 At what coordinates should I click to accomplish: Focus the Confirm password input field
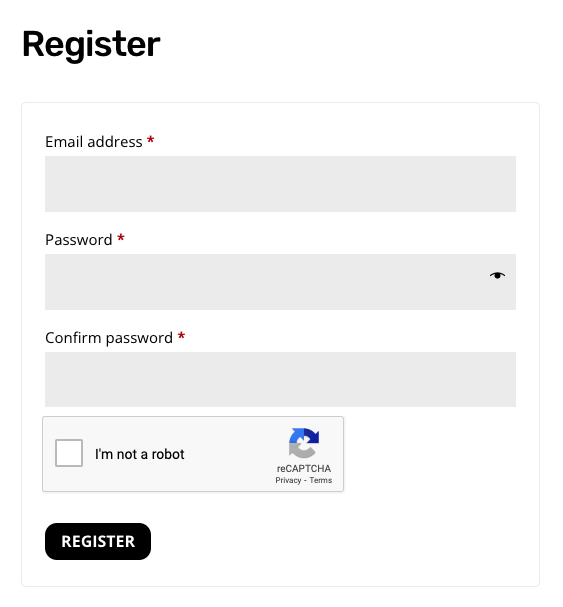coord(280,379)
